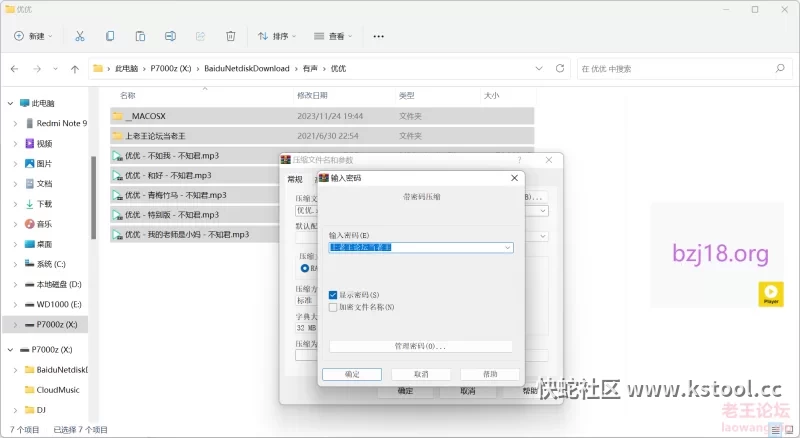
Task: Select 上老王论坛当老王 folder row
Action: point(322,136)
